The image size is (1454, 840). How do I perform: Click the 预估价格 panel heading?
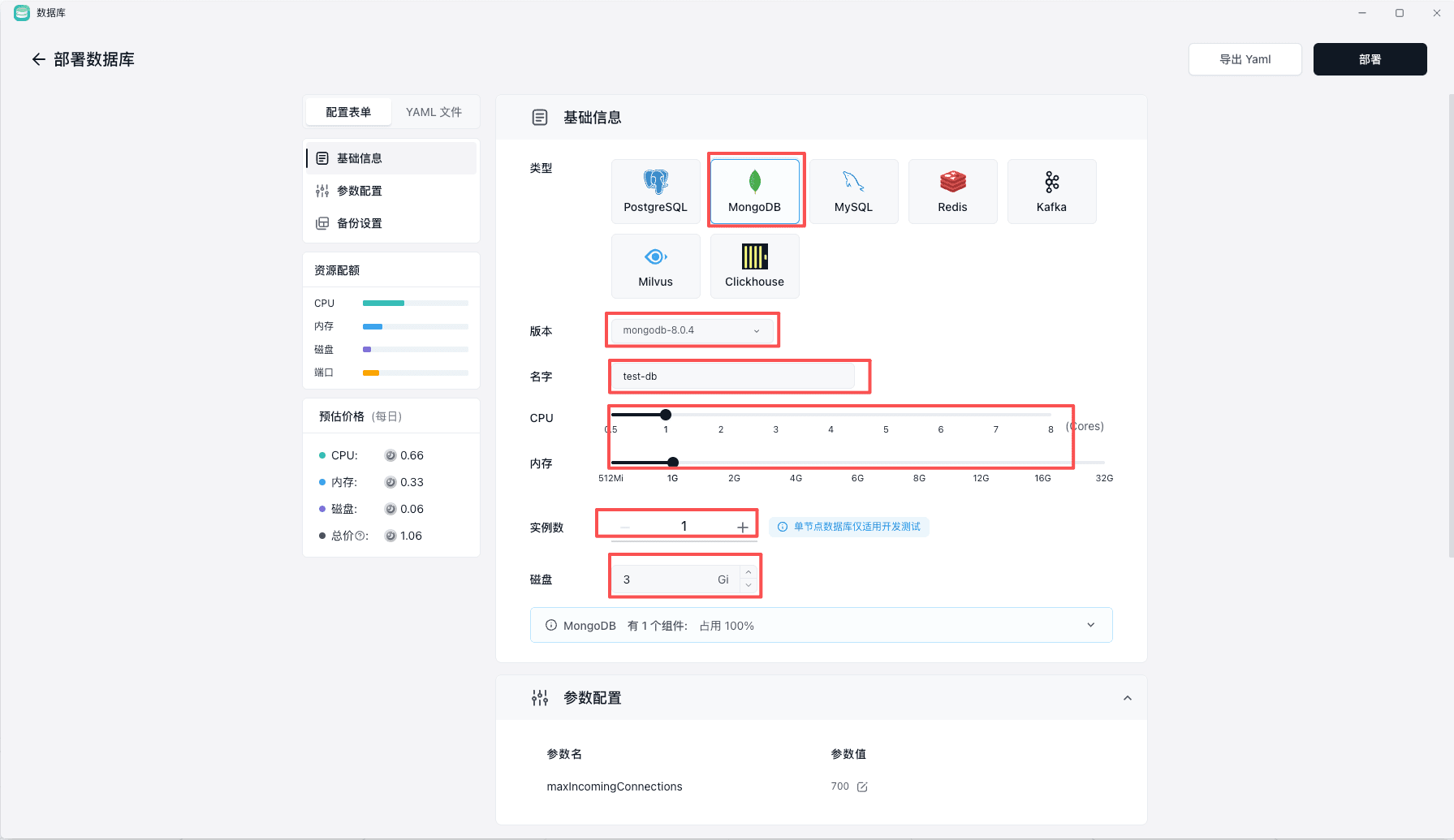click(x=360, y=416)
